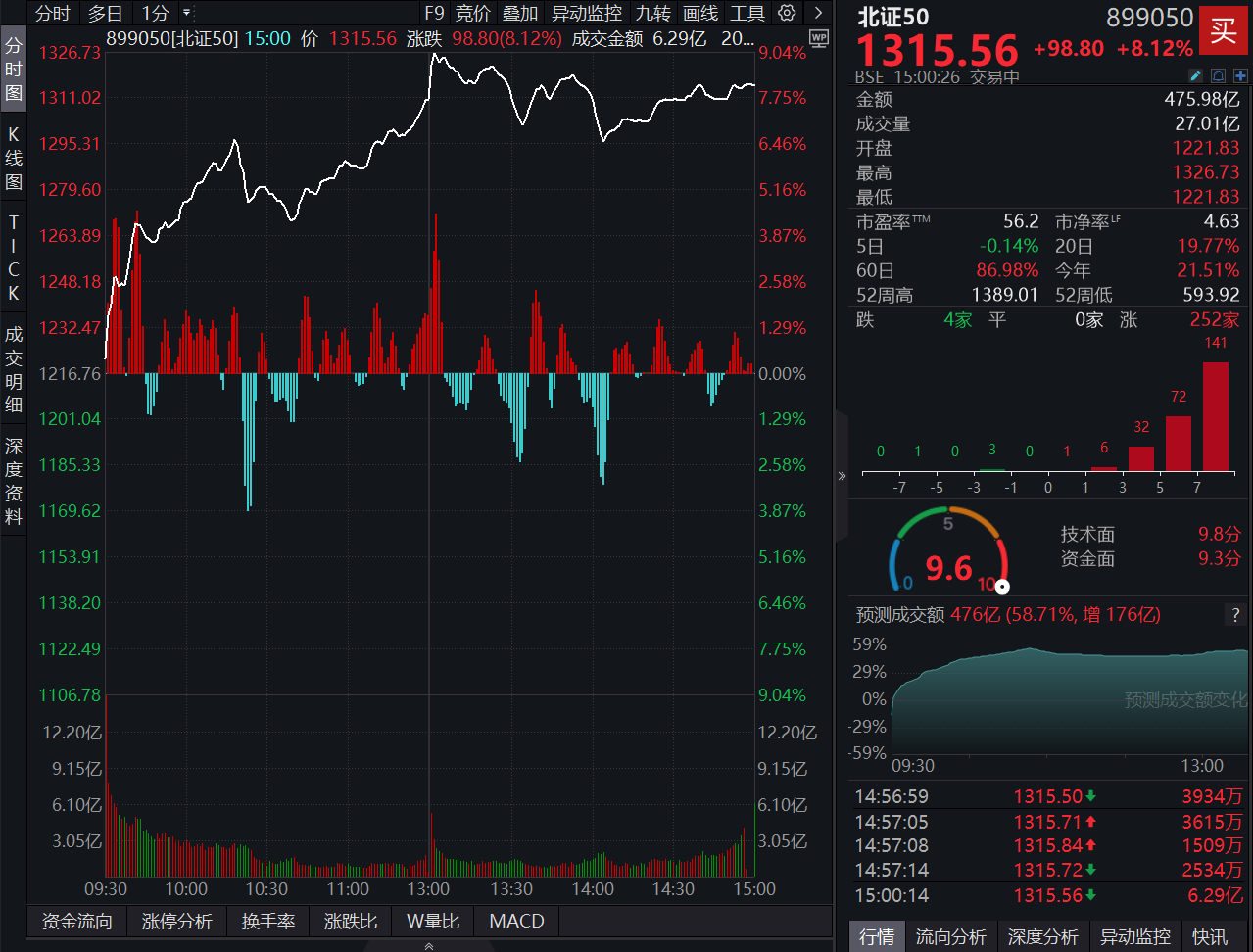Image resolution: width=1253 pixels, height=952 pixels.
Task: Click 竞价 in the chart toolbar
Action: coord(472,13)
